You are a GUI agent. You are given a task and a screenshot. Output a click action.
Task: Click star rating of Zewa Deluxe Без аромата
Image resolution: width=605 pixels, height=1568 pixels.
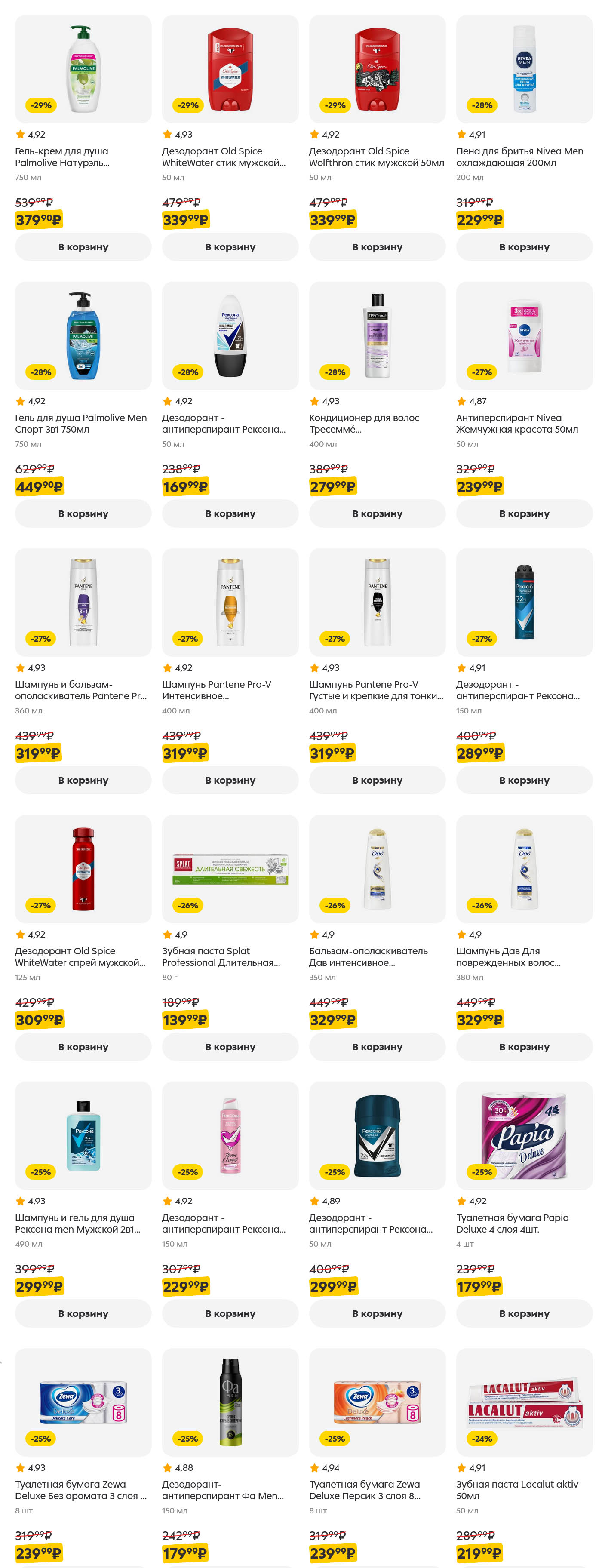tap(20, 1467)
